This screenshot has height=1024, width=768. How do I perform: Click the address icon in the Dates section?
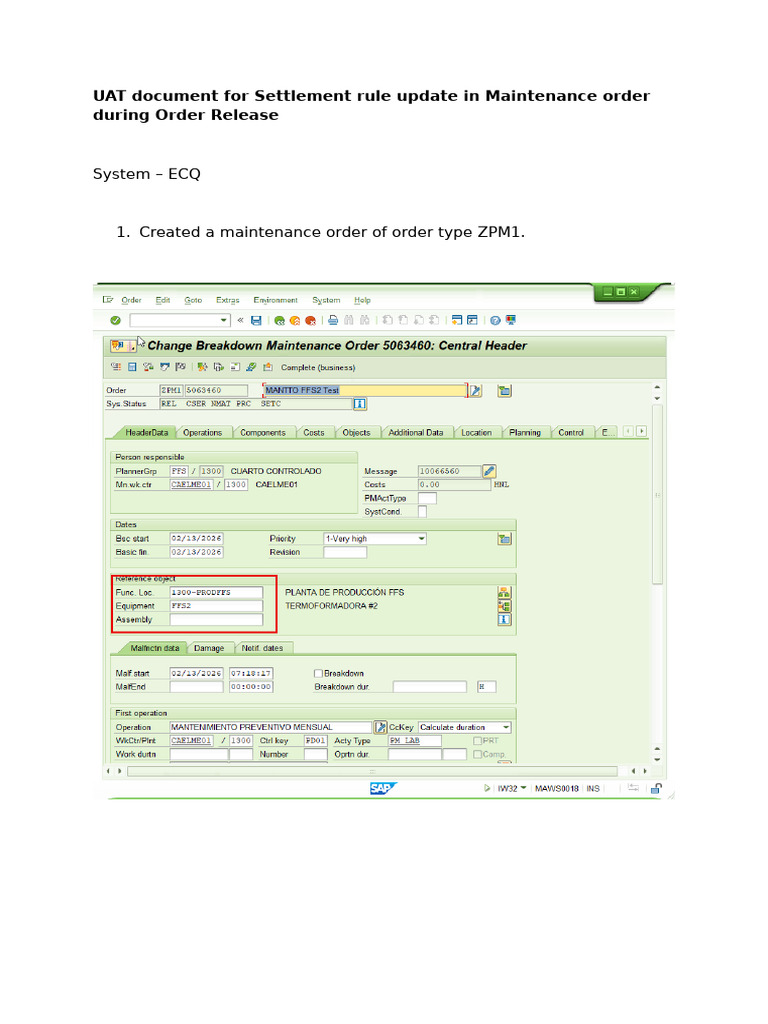(x=505, y=539)
